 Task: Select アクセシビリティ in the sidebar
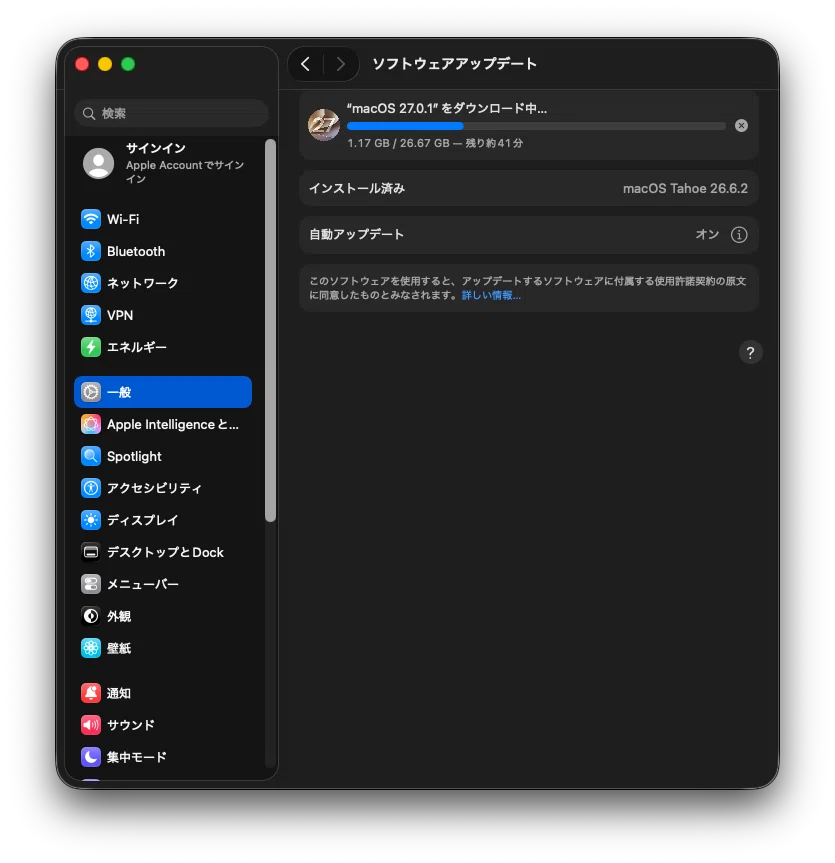click(x=163, y=488)
